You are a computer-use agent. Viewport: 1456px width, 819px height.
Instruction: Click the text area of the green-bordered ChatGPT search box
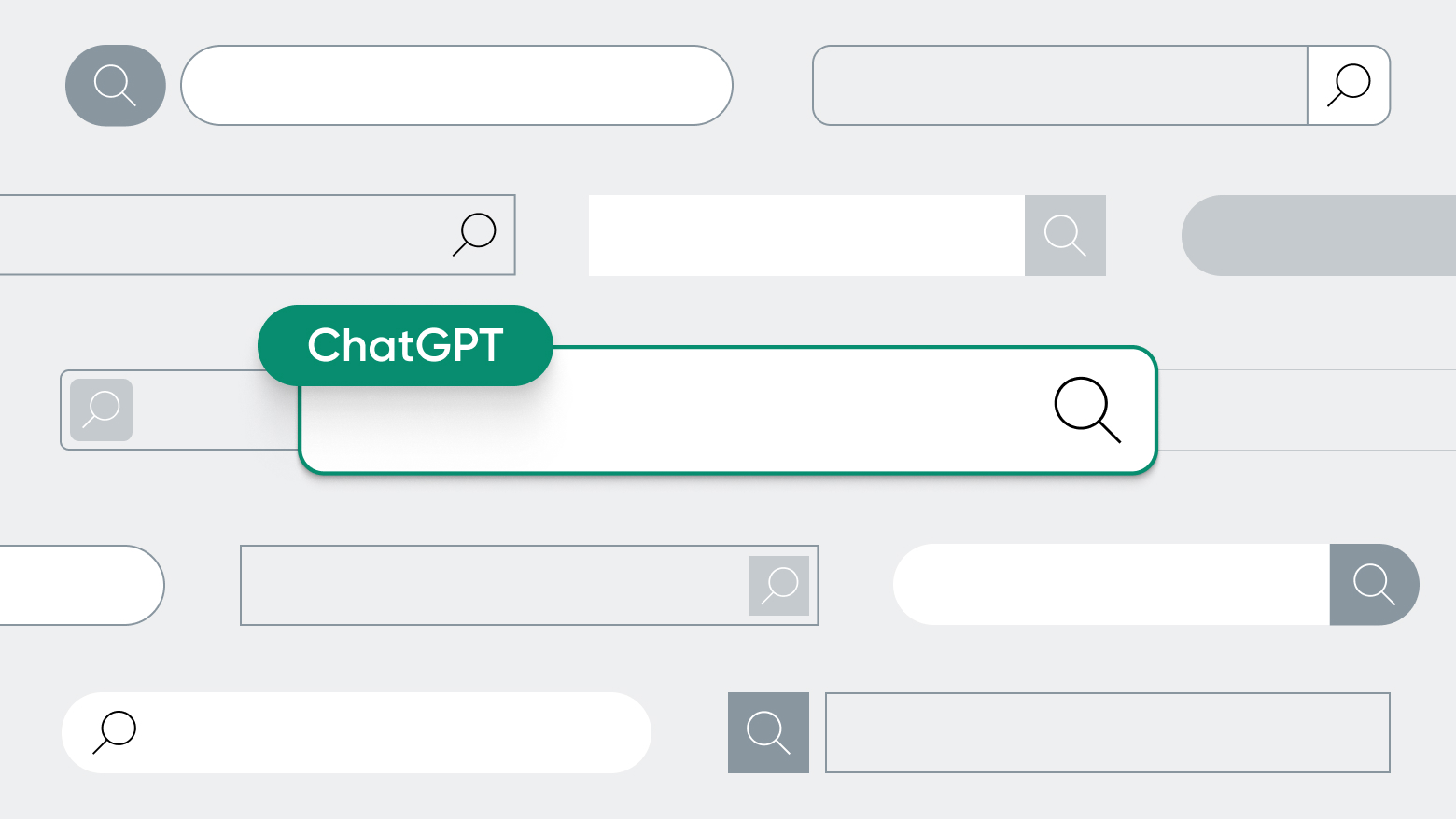(x=672, y=424)
